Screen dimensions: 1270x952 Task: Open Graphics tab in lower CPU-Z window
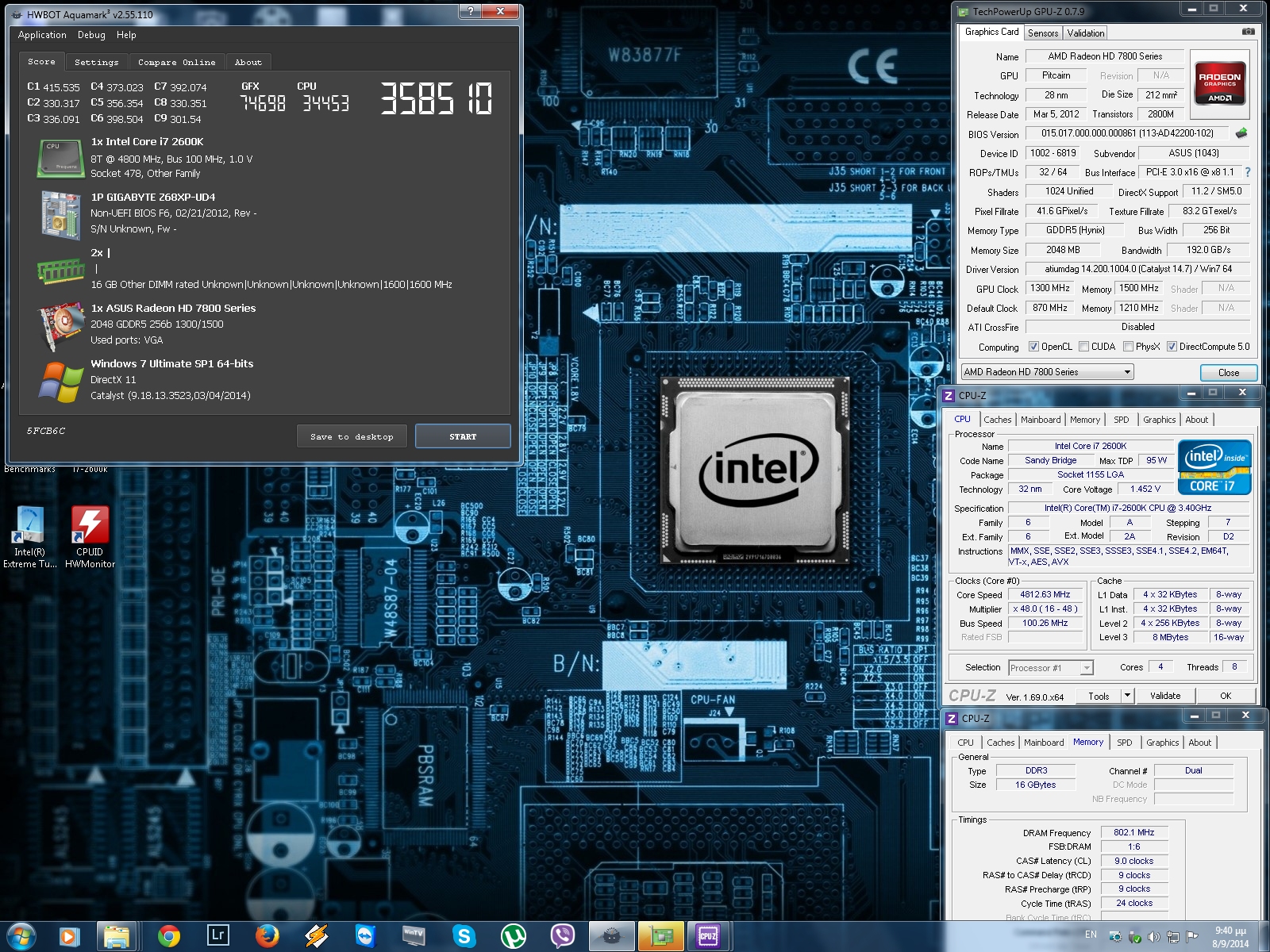pyautogui.click(x=1163, y=743)
